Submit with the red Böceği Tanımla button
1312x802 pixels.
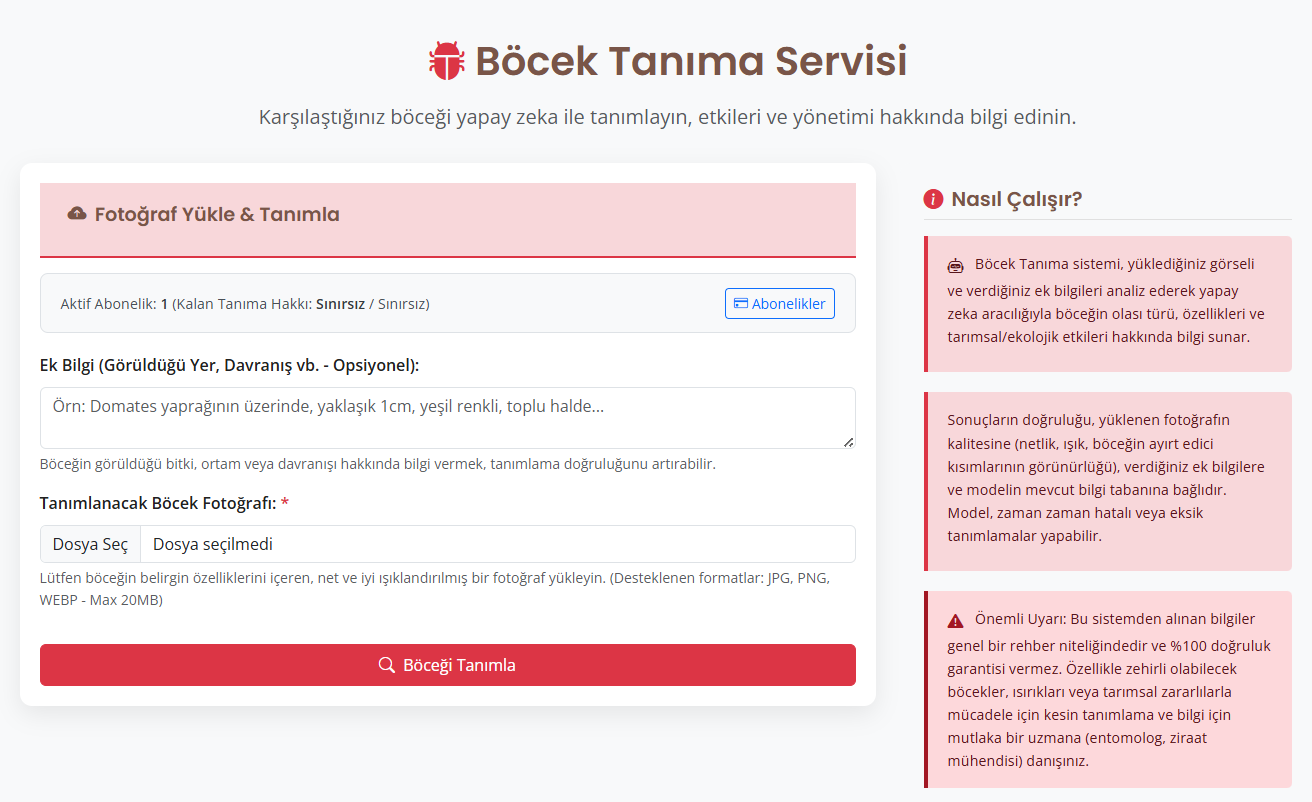click(447, 665)
